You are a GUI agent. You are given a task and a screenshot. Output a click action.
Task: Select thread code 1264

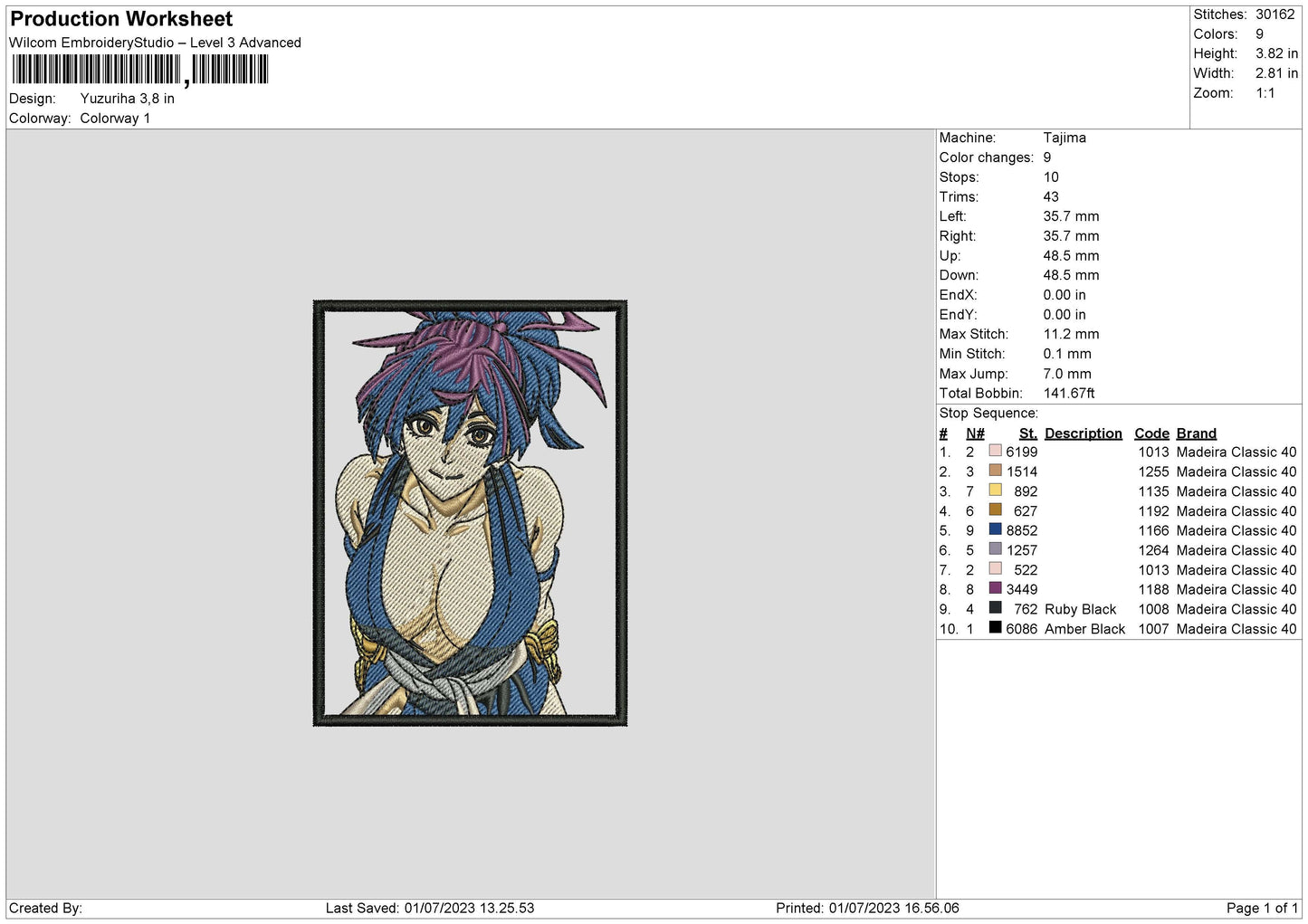(x=1154, y=551)
